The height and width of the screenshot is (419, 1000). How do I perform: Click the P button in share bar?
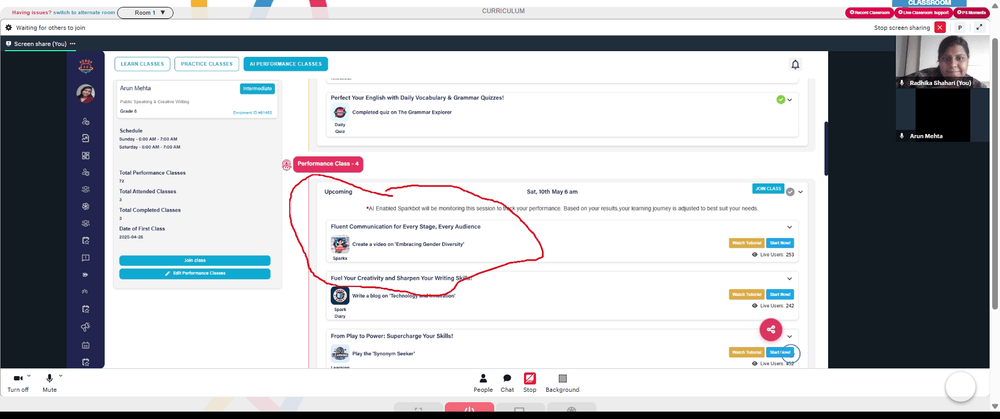[x=959, y=27]
